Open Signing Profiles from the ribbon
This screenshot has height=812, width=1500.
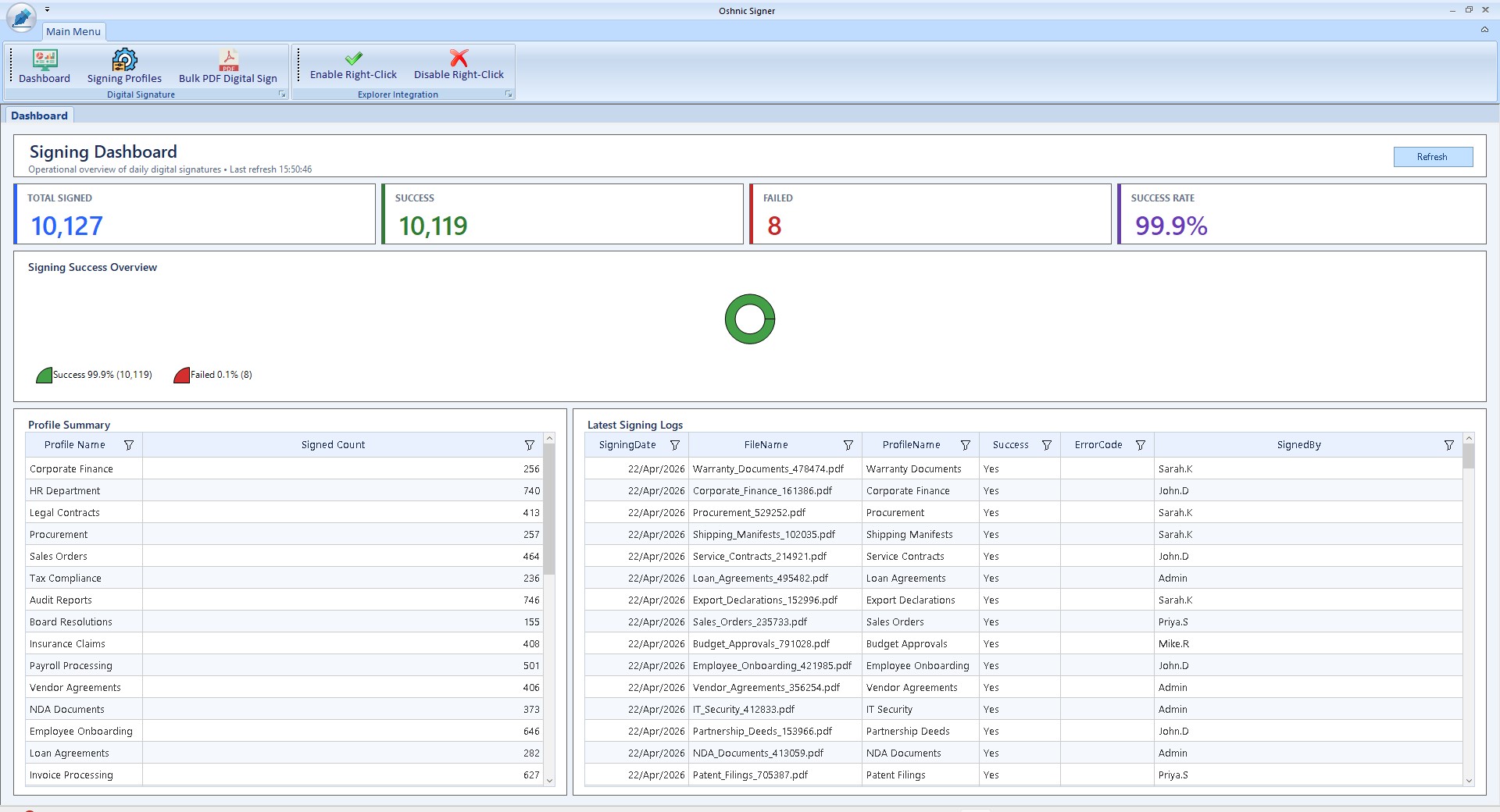124,66
